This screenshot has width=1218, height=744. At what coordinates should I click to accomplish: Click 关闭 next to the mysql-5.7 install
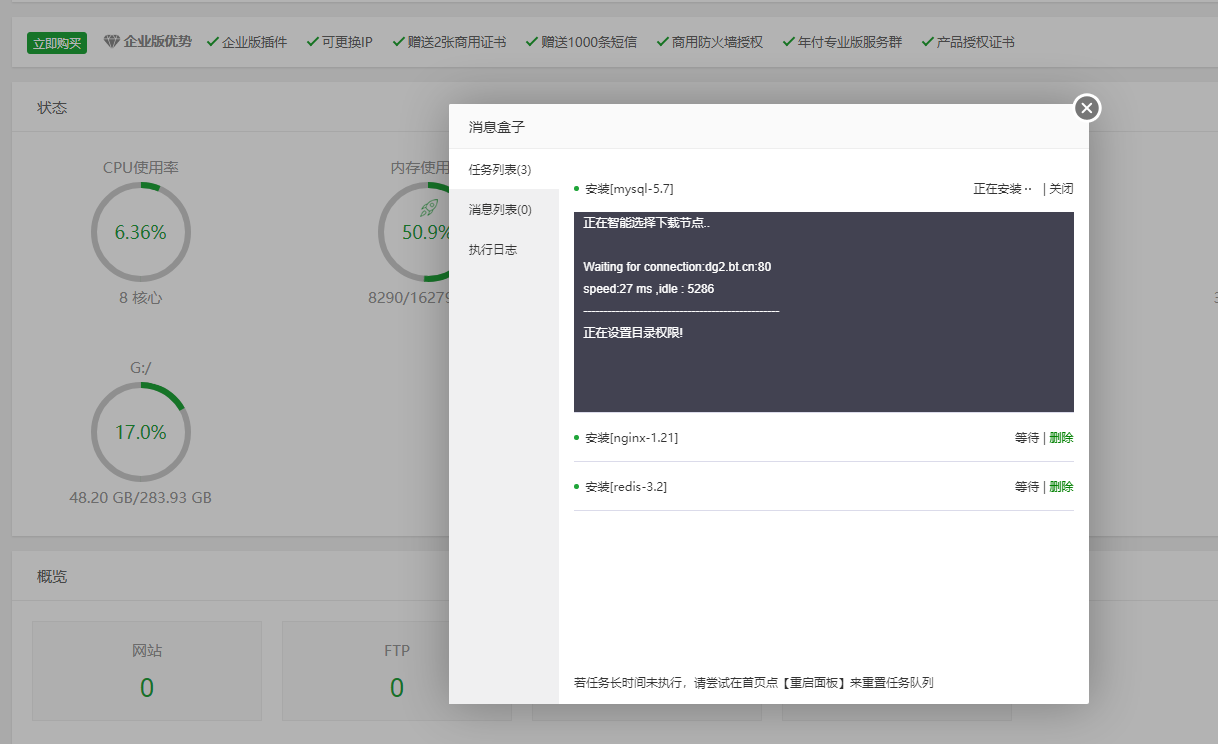[1061, 188]
